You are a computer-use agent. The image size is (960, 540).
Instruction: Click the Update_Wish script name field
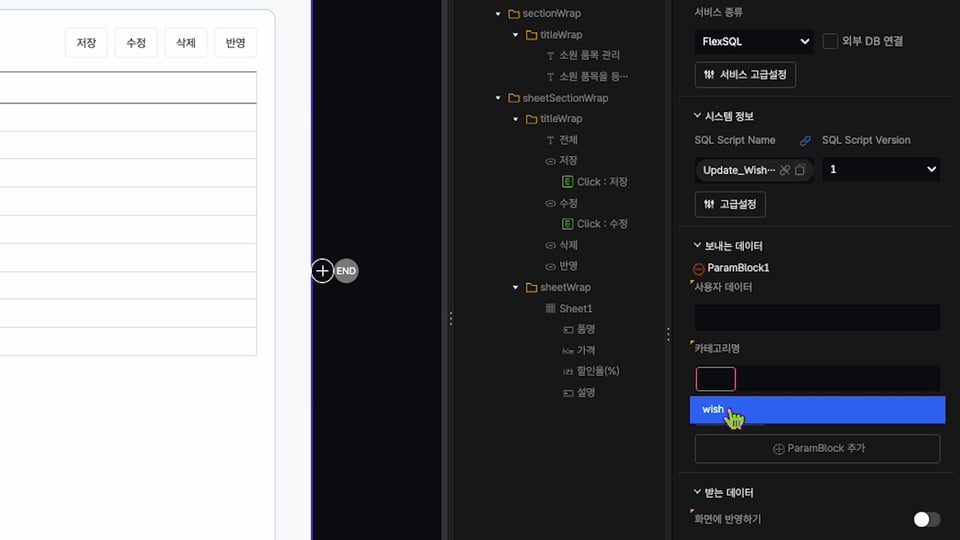point(754,170)
